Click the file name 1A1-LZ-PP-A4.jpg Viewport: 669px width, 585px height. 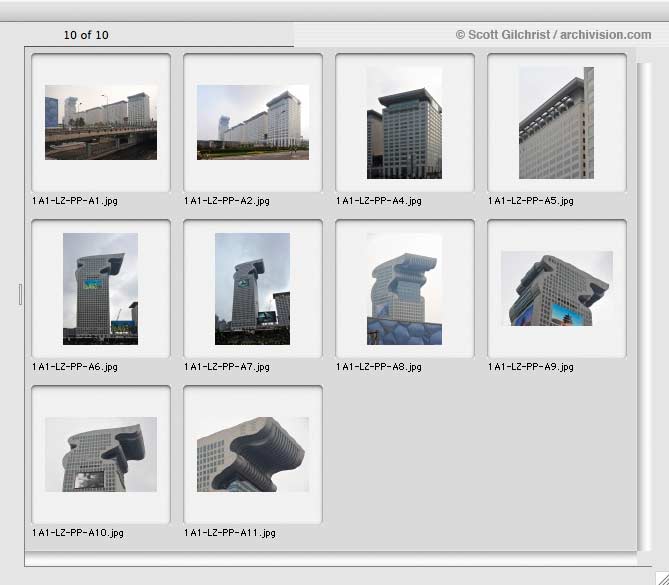(379, 201)
